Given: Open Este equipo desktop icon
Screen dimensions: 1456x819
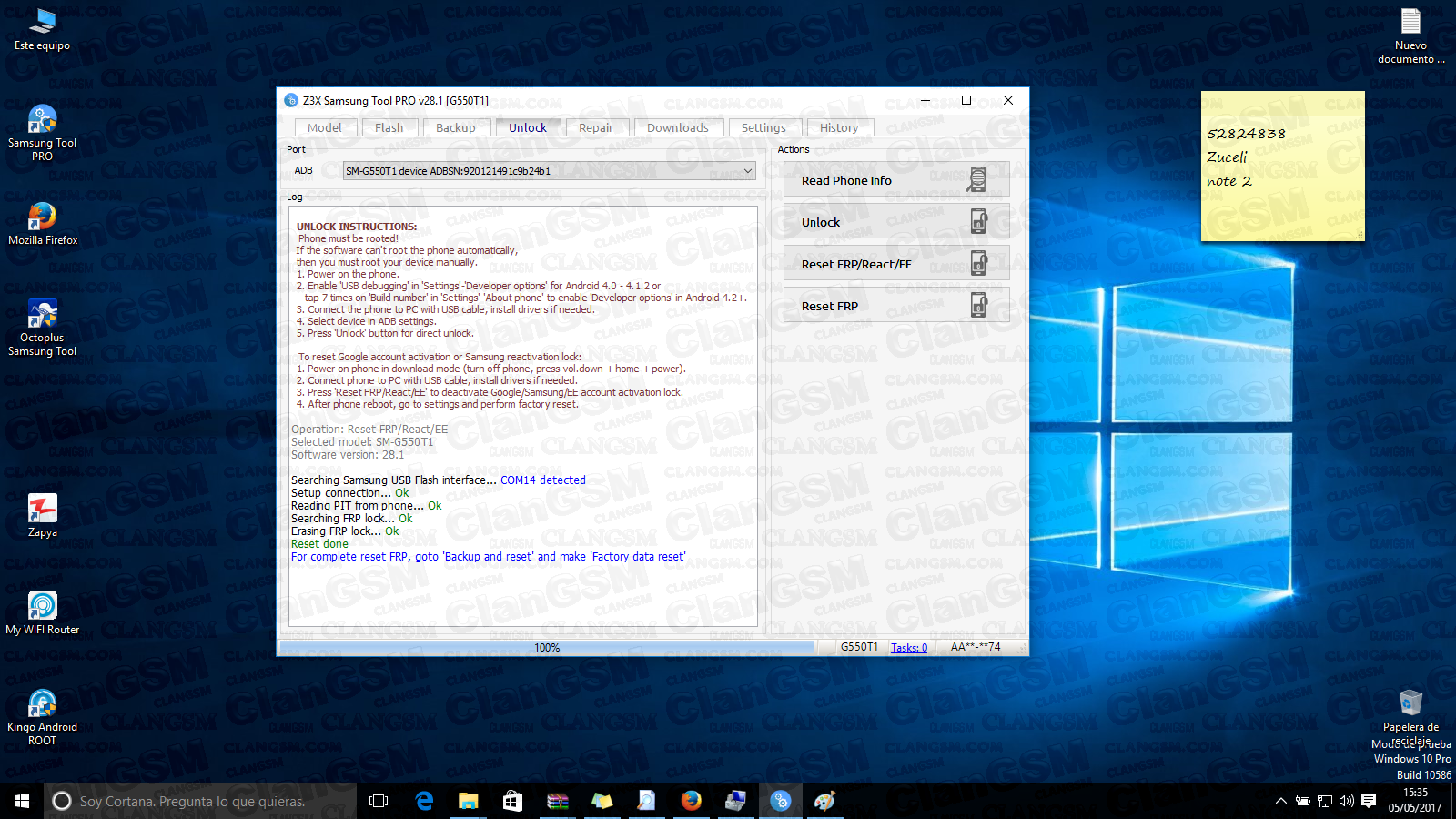Looking at the screenshot, I should (42, 29).
